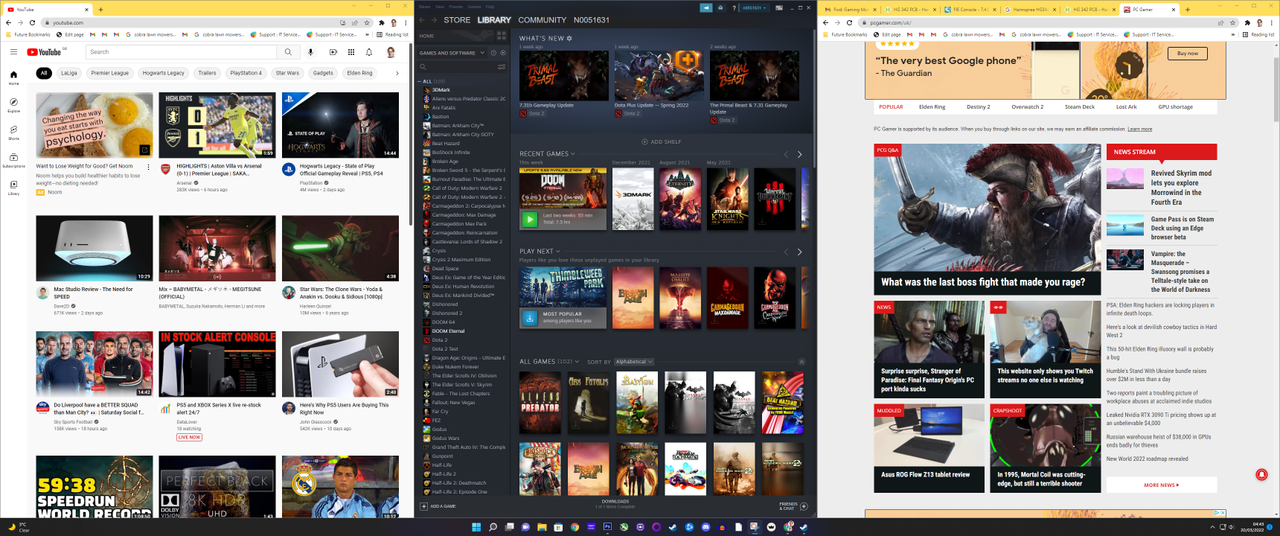Open Games and Software dropdown in Steam
The width and height of the screenshot is (1280, 536).
coord(453,53)
